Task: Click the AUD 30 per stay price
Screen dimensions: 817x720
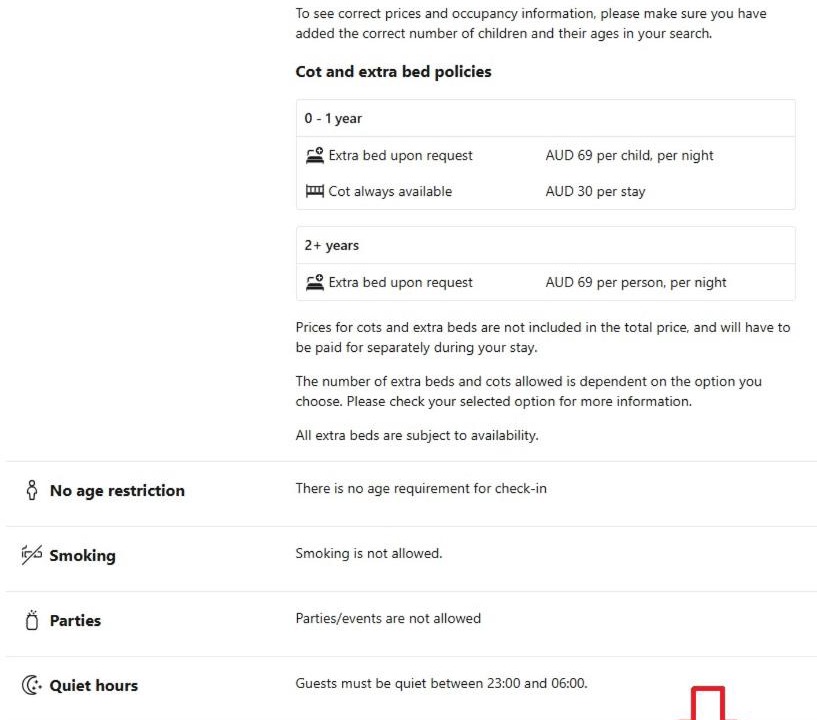Action: 596,191
